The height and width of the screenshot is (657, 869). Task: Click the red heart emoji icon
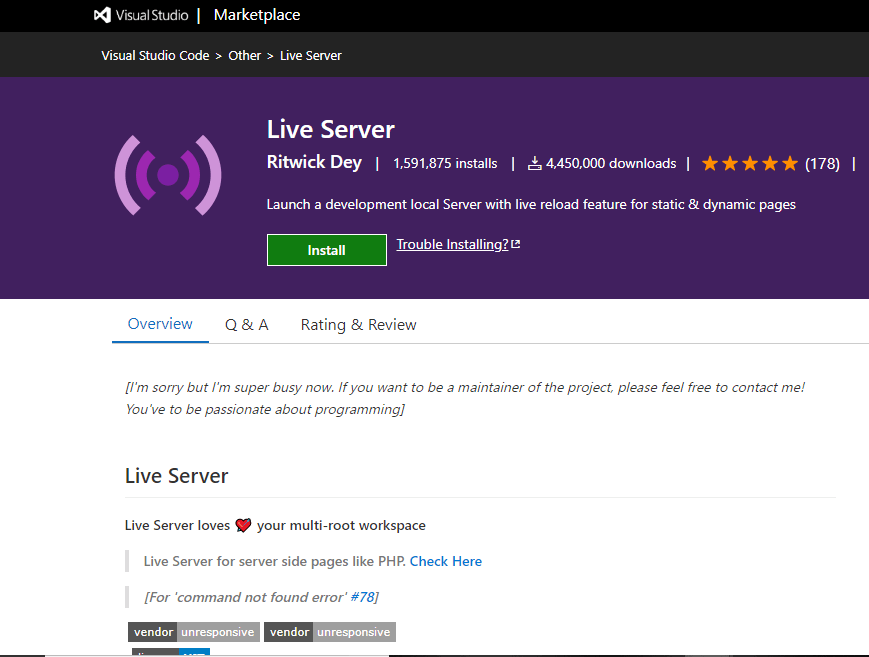click(x=243, y=525)
